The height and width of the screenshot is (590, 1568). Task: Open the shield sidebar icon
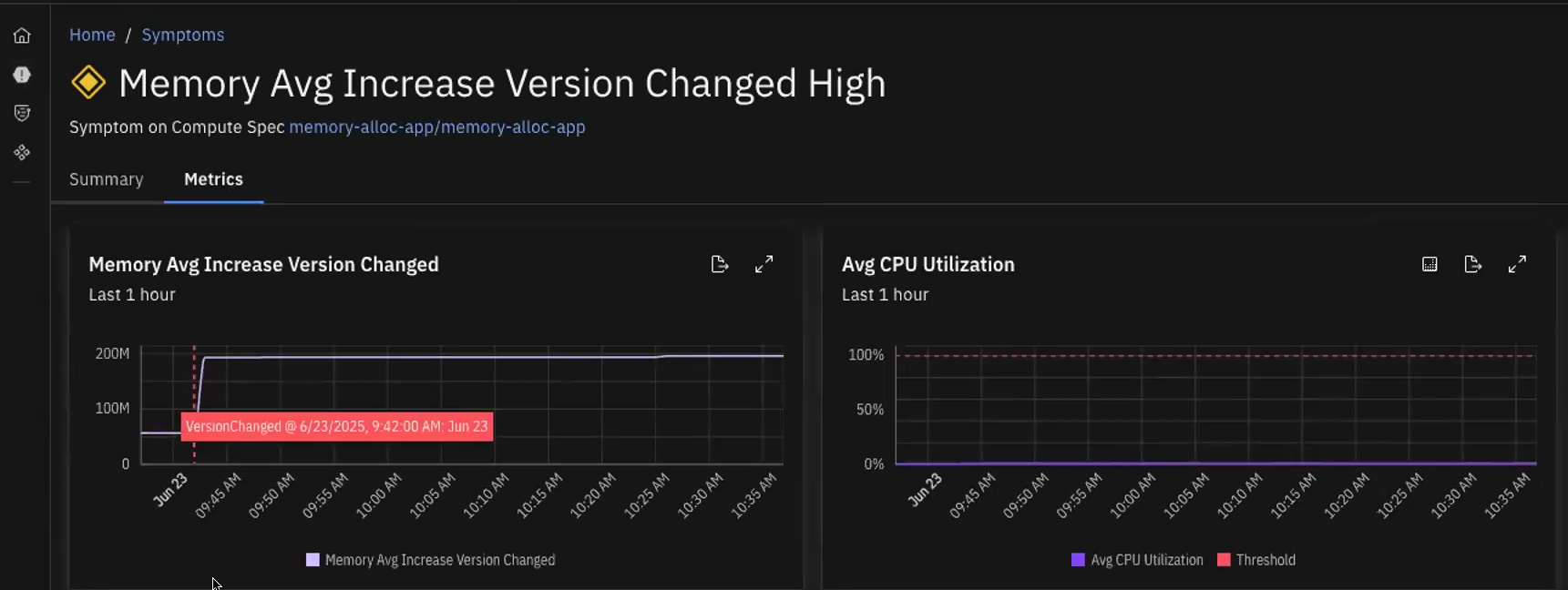coord(22,113)
